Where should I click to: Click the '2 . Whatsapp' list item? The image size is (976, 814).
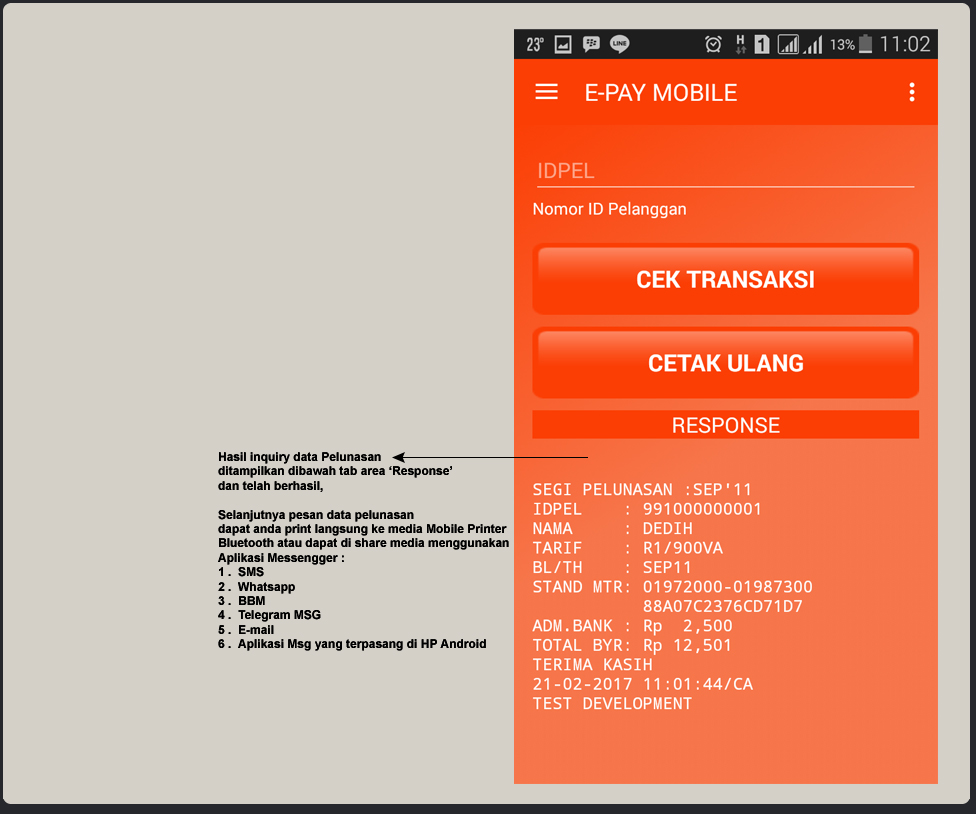tap(256, 587)
